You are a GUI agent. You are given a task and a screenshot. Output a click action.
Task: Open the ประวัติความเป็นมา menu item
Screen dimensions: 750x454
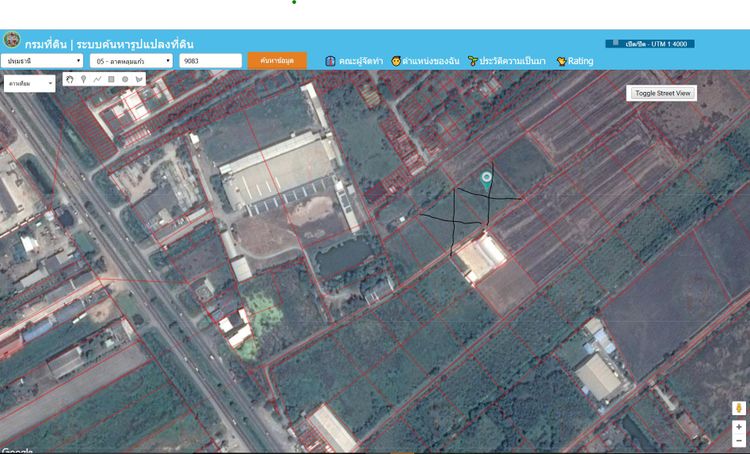click(x=506, y=61)
